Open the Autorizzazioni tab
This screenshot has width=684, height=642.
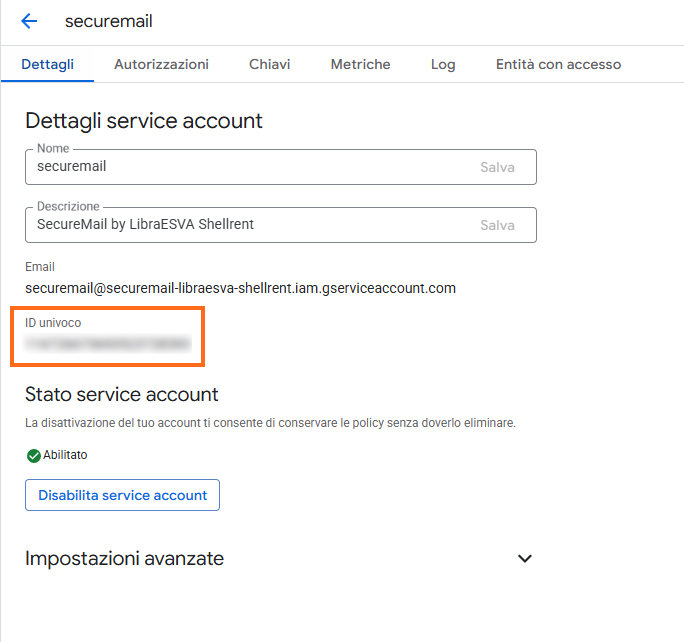161,64
